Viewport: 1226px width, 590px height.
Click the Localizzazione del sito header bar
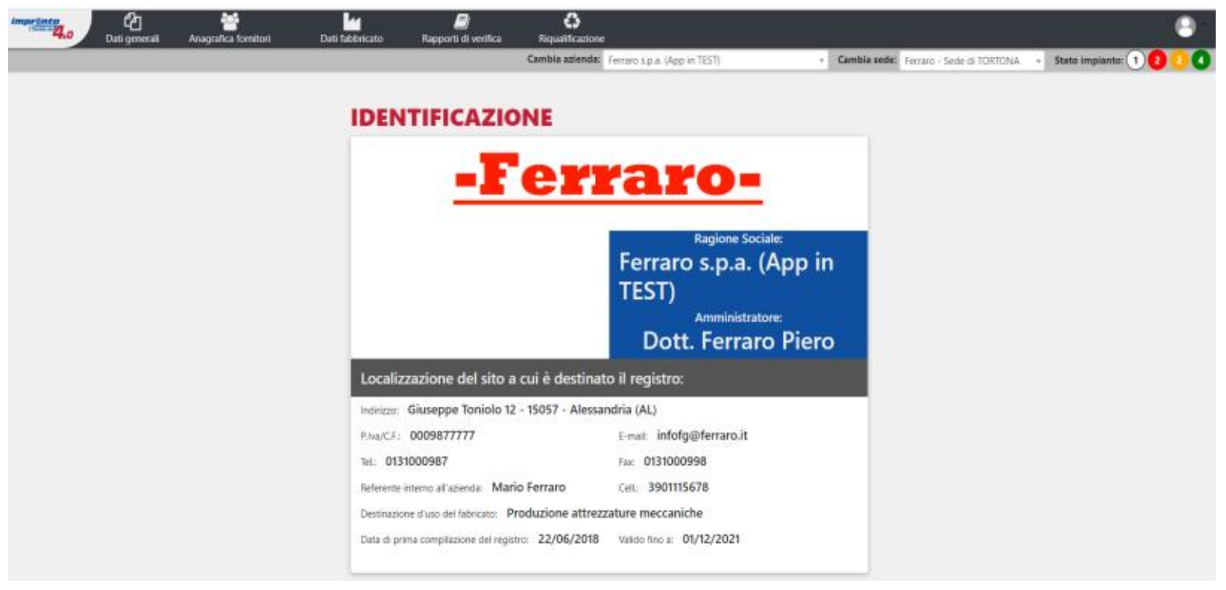pos(609,379)
